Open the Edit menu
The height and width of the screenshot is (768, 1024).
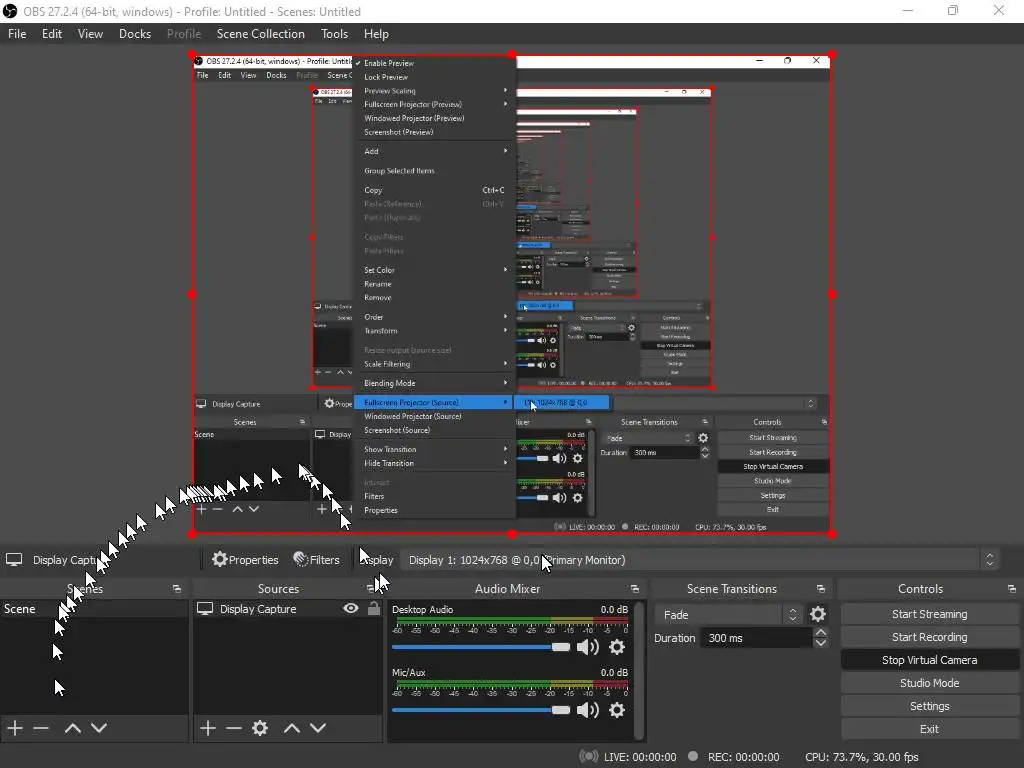click(x=52, y=33)
